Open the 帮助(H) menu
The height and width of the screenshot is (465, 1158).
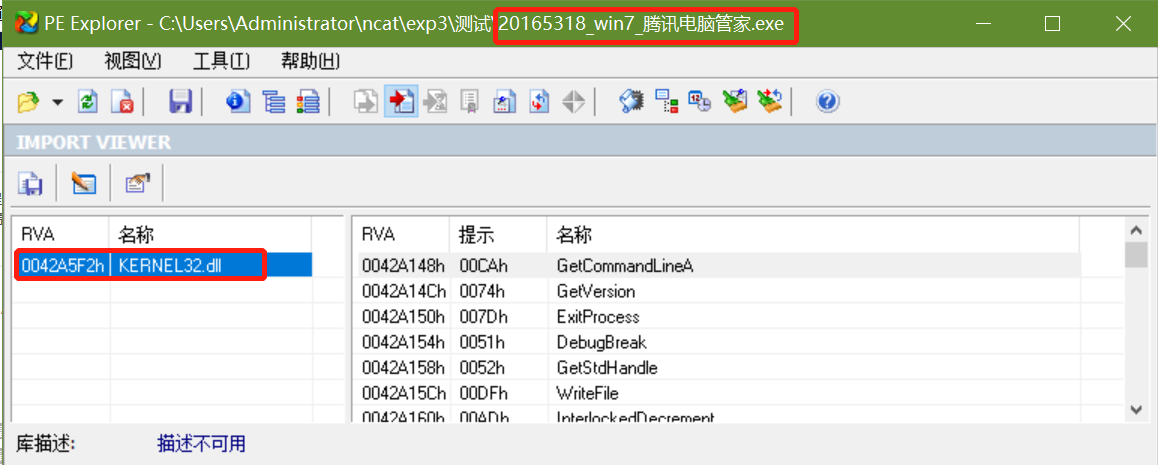[311, 61]
